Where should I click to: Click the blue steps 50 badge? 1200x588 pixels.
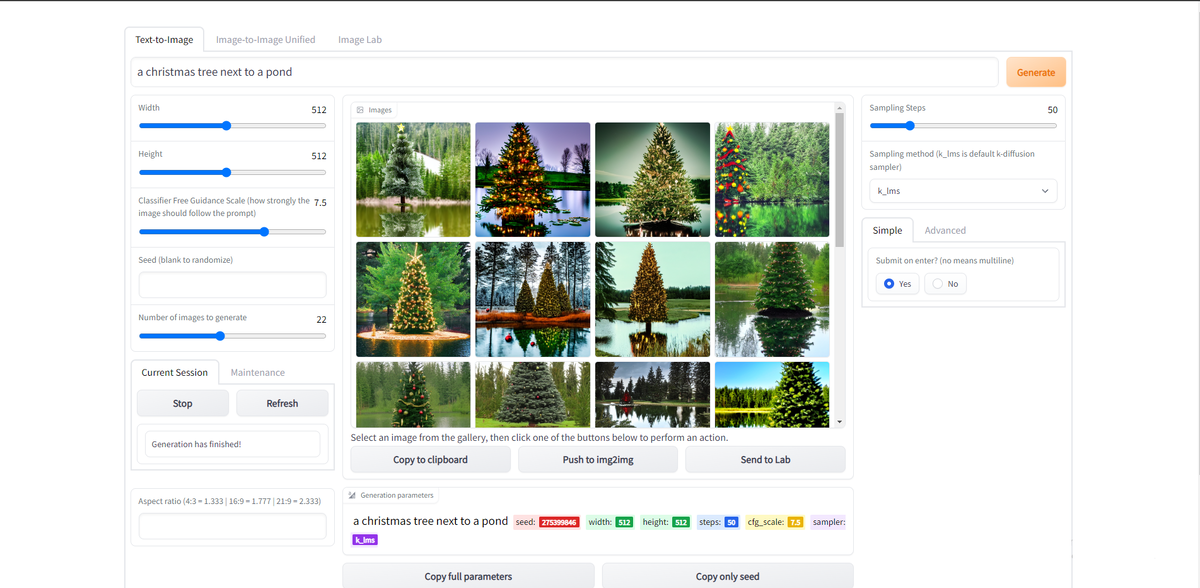coord(730,521)
